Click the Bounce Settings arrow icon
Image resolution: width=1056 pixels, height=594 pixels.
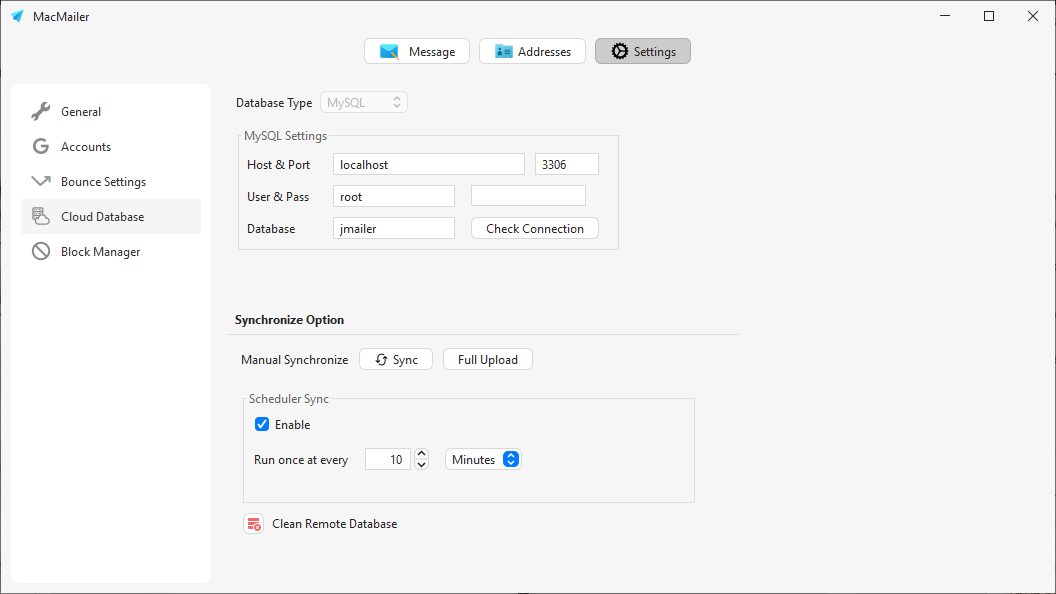click(x=41, y=182)
